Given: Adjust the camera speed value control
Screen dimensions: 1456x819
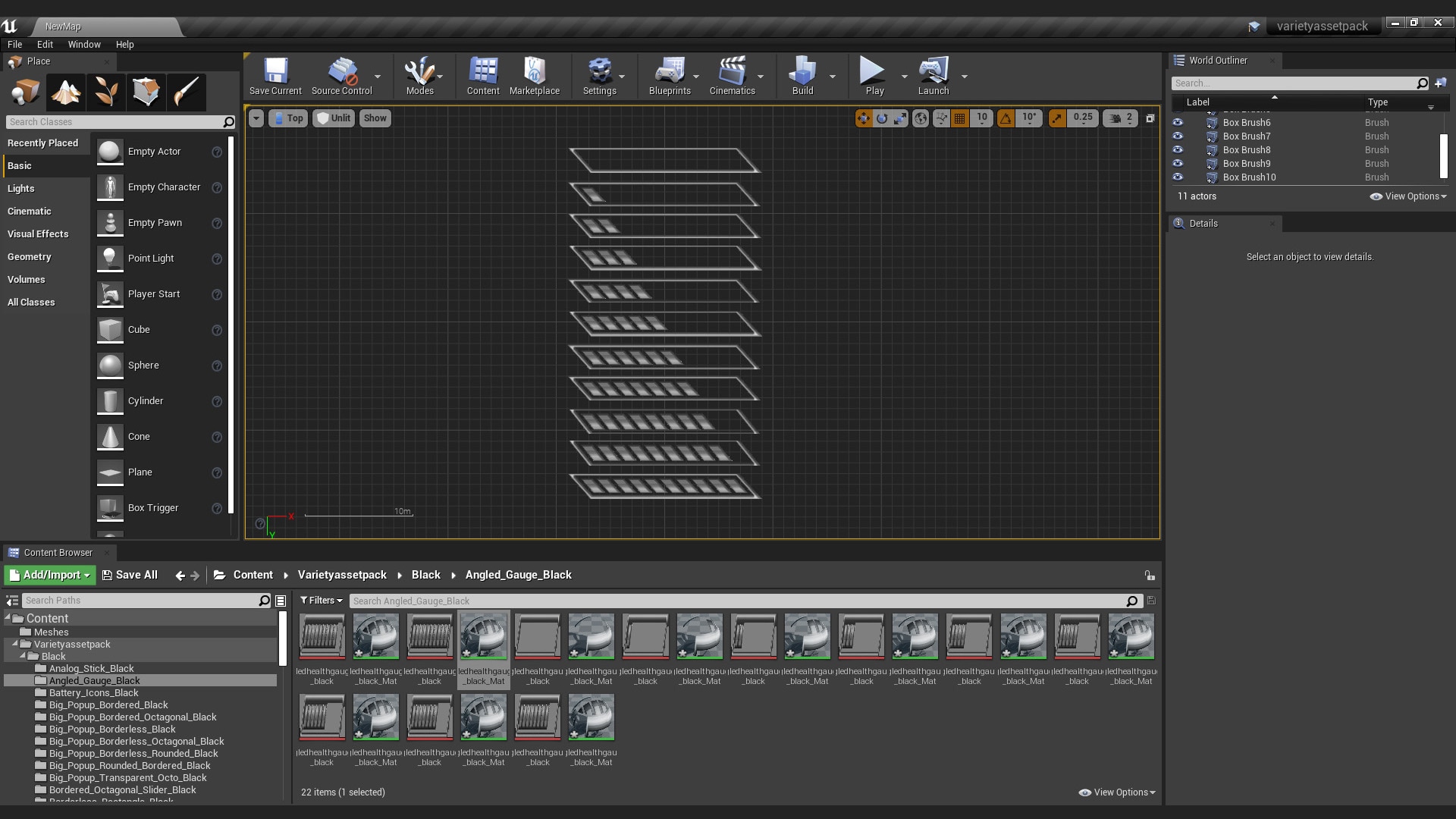Looking at the screenshot, I should (x=1120, y=118).
